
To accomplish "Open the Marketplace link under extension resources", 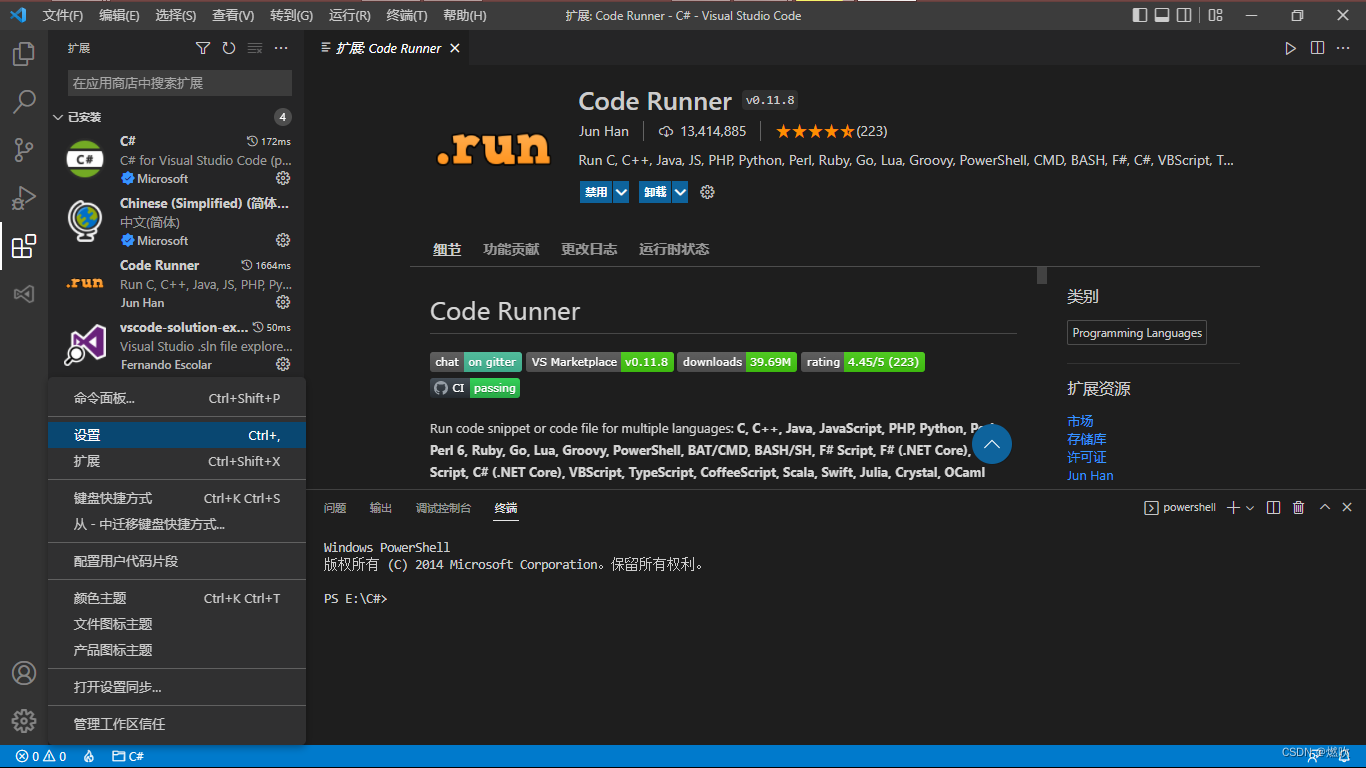I will [1080, 421].
